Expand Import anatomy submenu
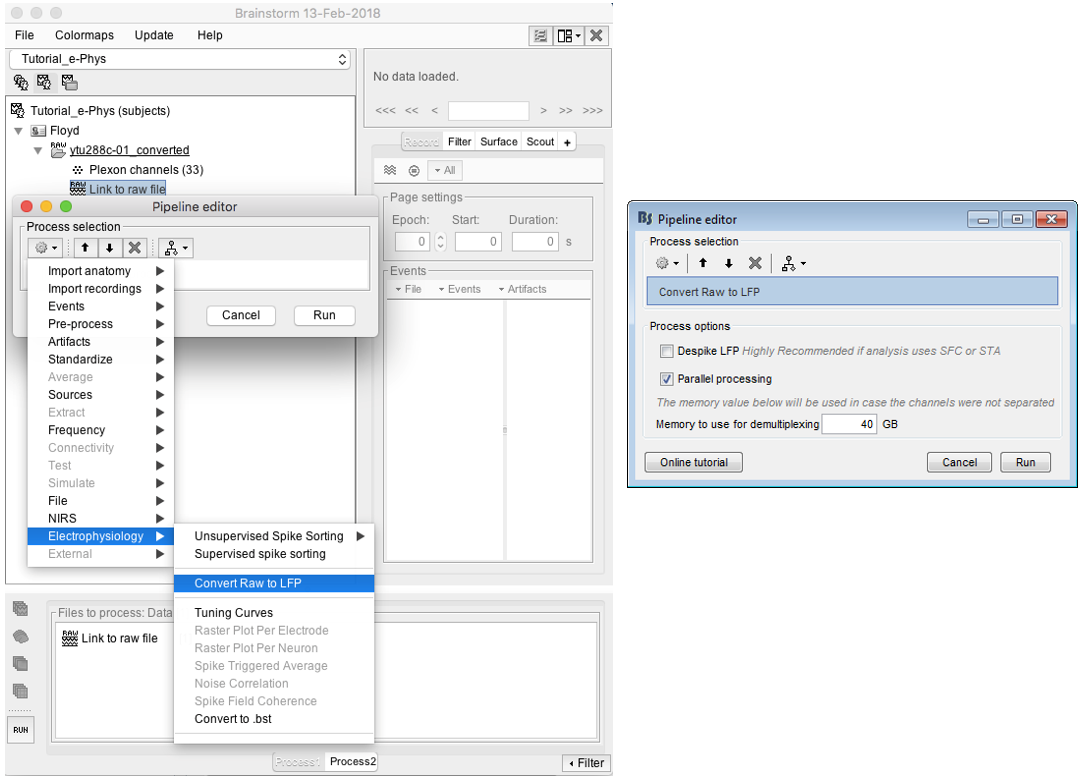The height and width of the screenshot is (779, 1084). [x=101, y=271]
